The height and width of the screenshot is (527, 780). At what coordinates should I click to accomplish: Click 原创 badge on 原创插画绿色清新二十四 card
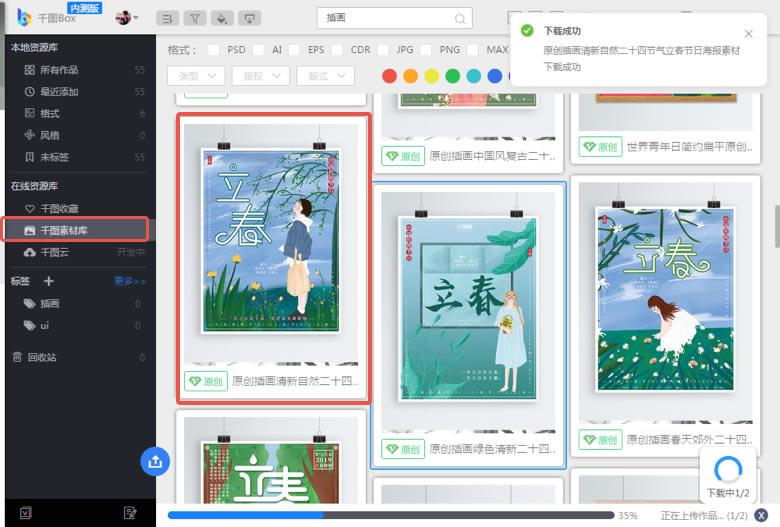(403, 449)
